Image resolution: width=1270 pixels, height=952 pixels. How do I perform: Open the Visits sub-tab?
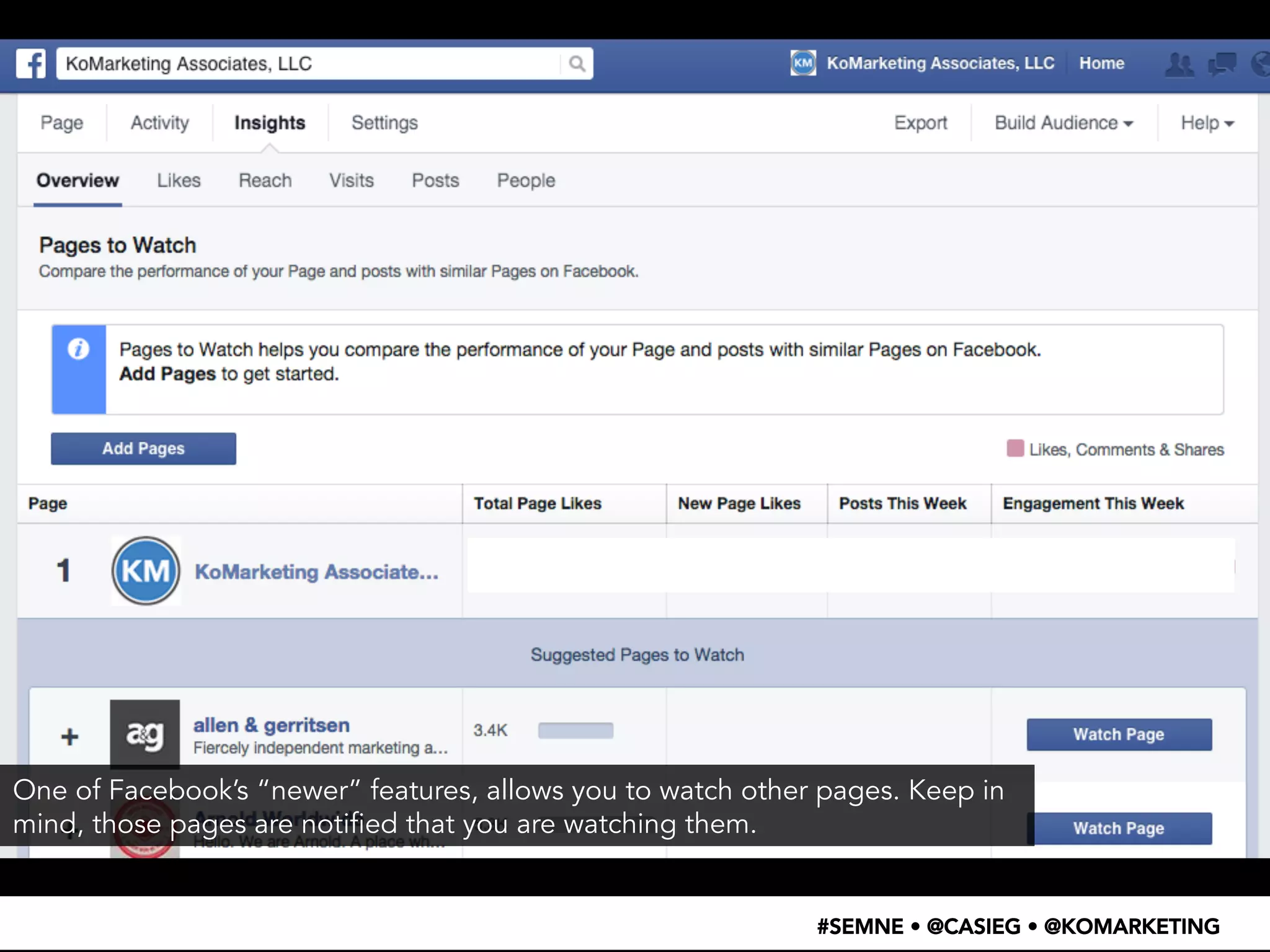pos(352,180)
